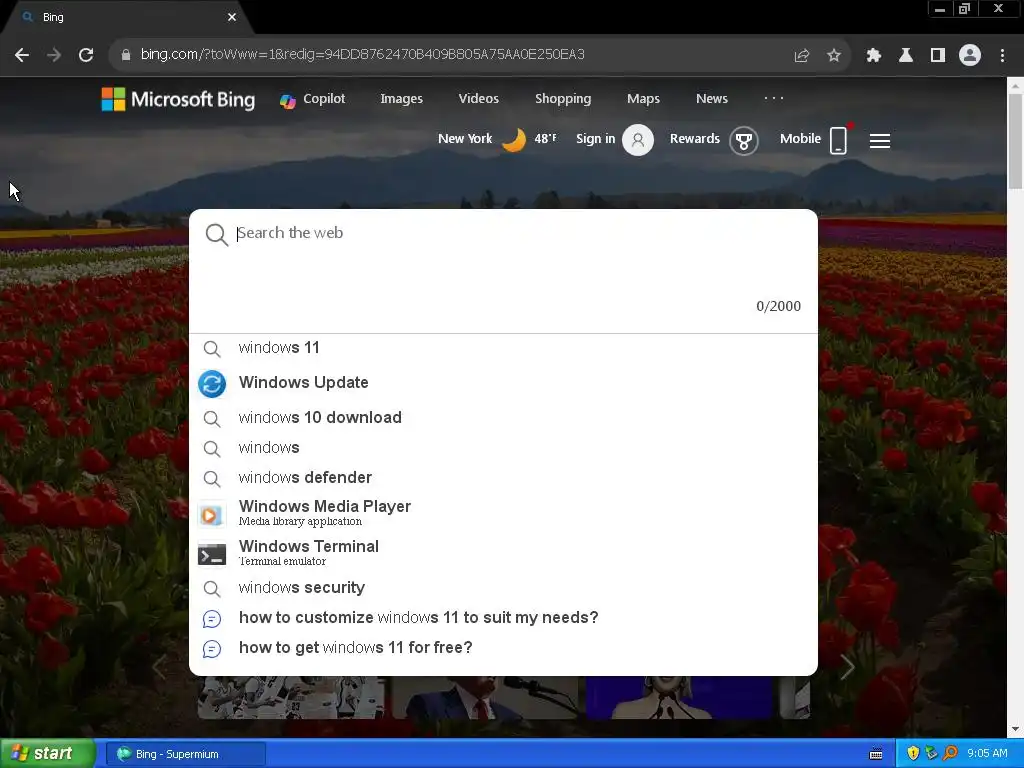
Task: Select the windows 11 suggestion
Action: [x=503, y=348]
